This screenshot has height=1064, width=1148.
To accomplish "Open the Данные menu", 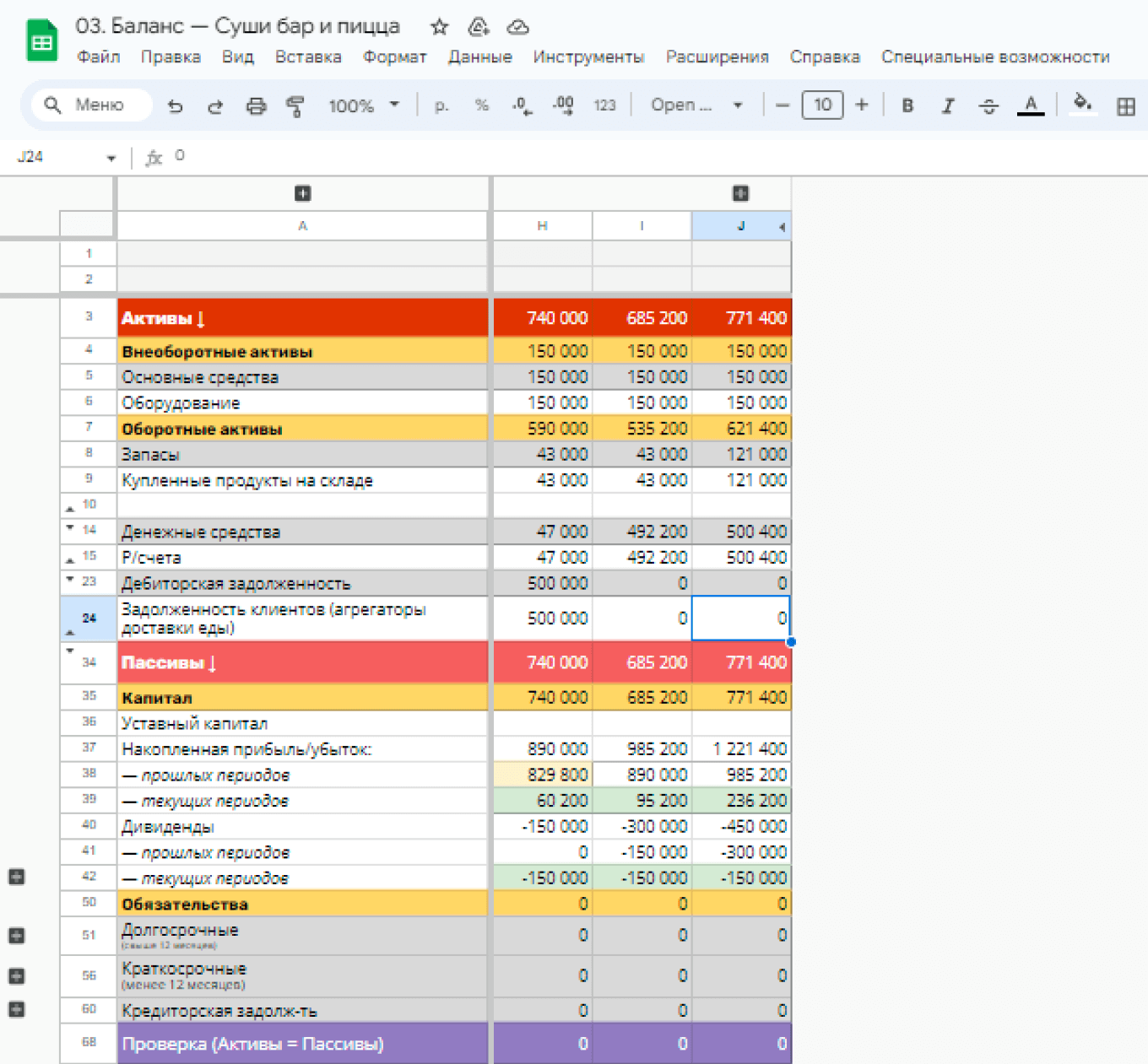I will (x=479, y=57).
